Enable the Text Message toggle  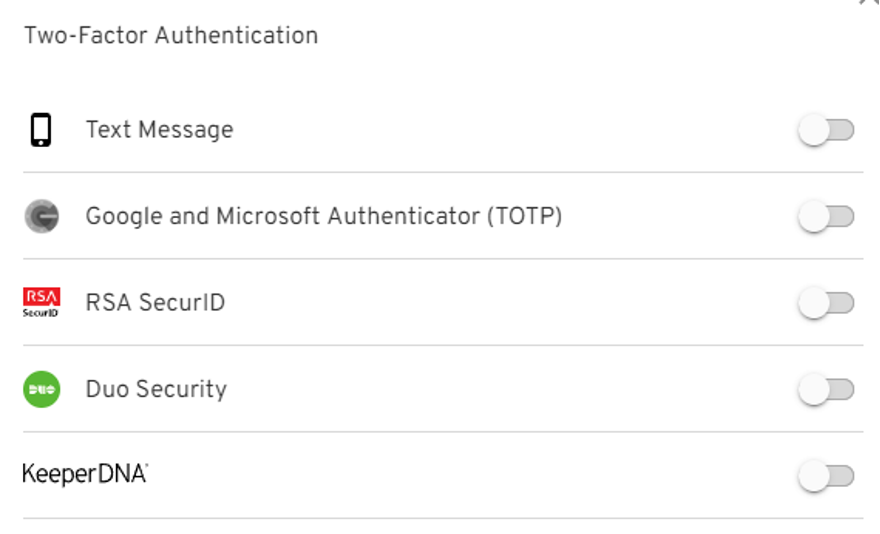[826, 130]
